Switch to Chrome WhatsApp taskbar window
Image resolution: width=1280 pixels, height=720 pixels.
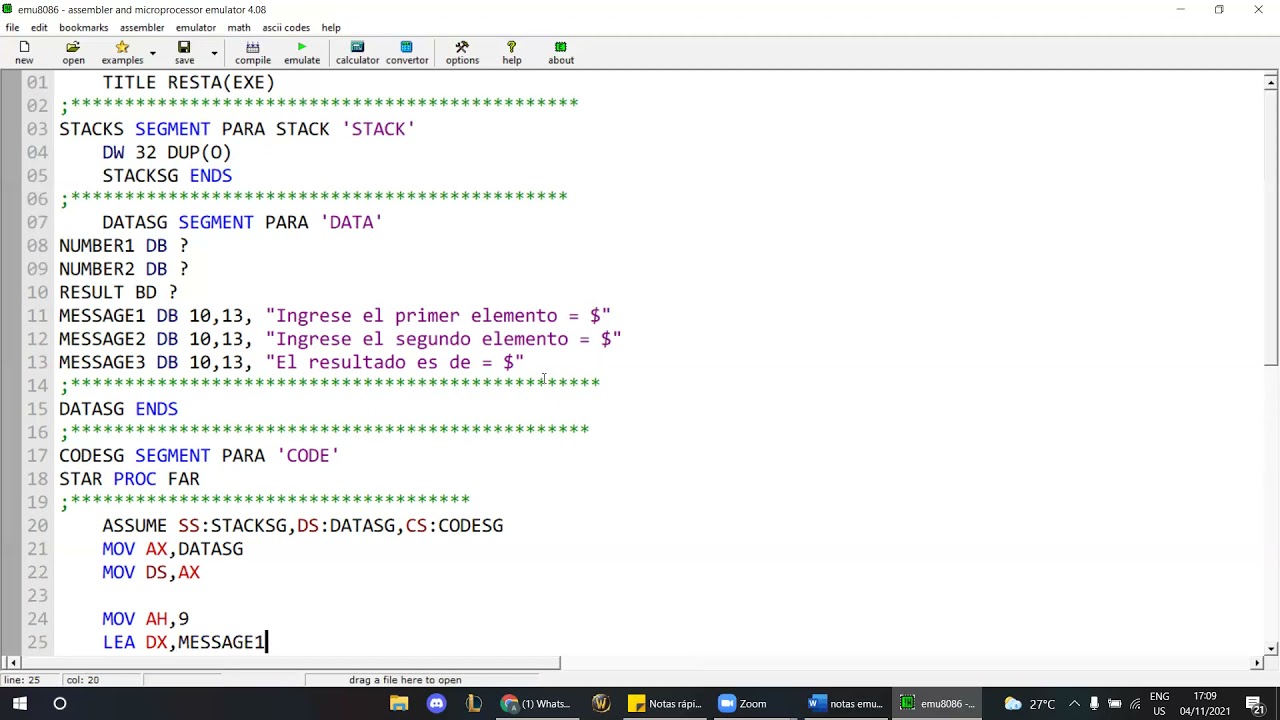[x=537, y=704]
